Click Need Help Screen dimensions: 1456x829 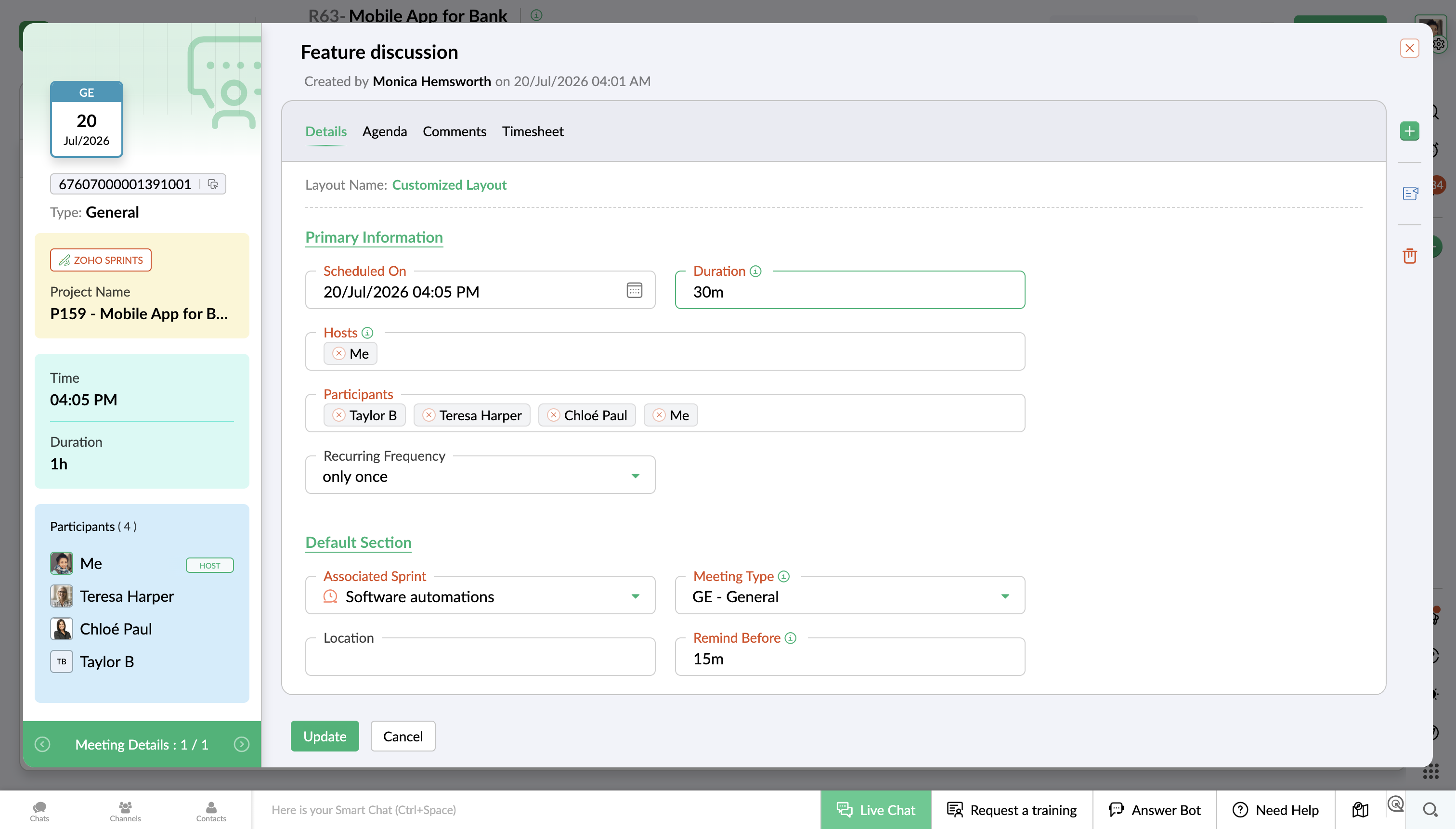tap(1275, 810)
